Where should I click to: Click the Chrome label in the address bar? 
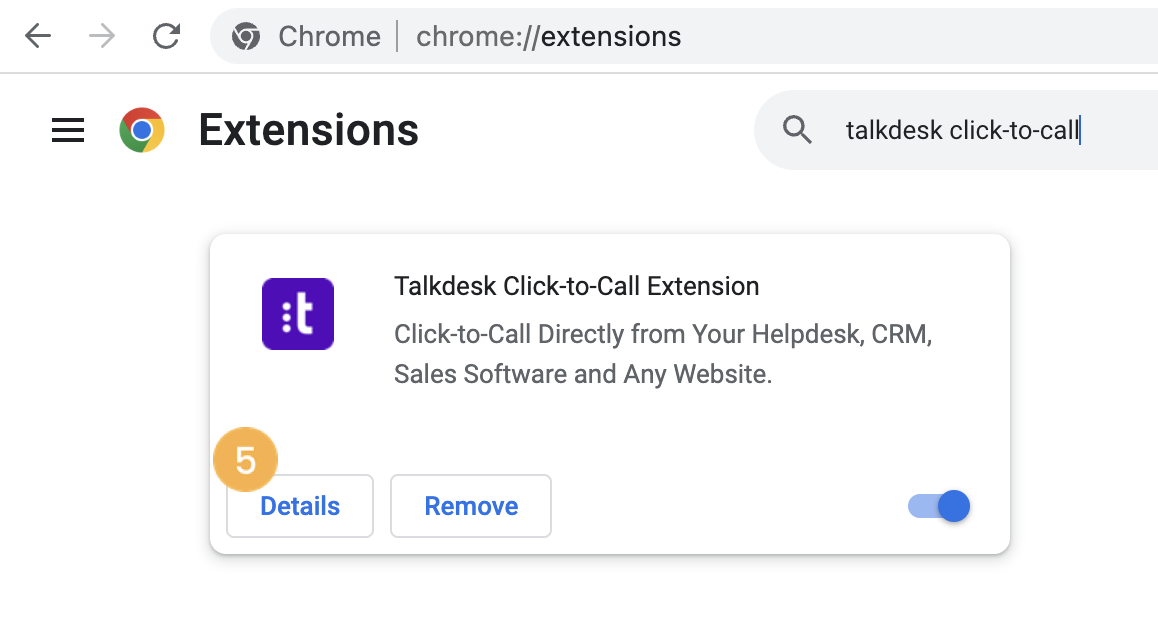[329, 36]
